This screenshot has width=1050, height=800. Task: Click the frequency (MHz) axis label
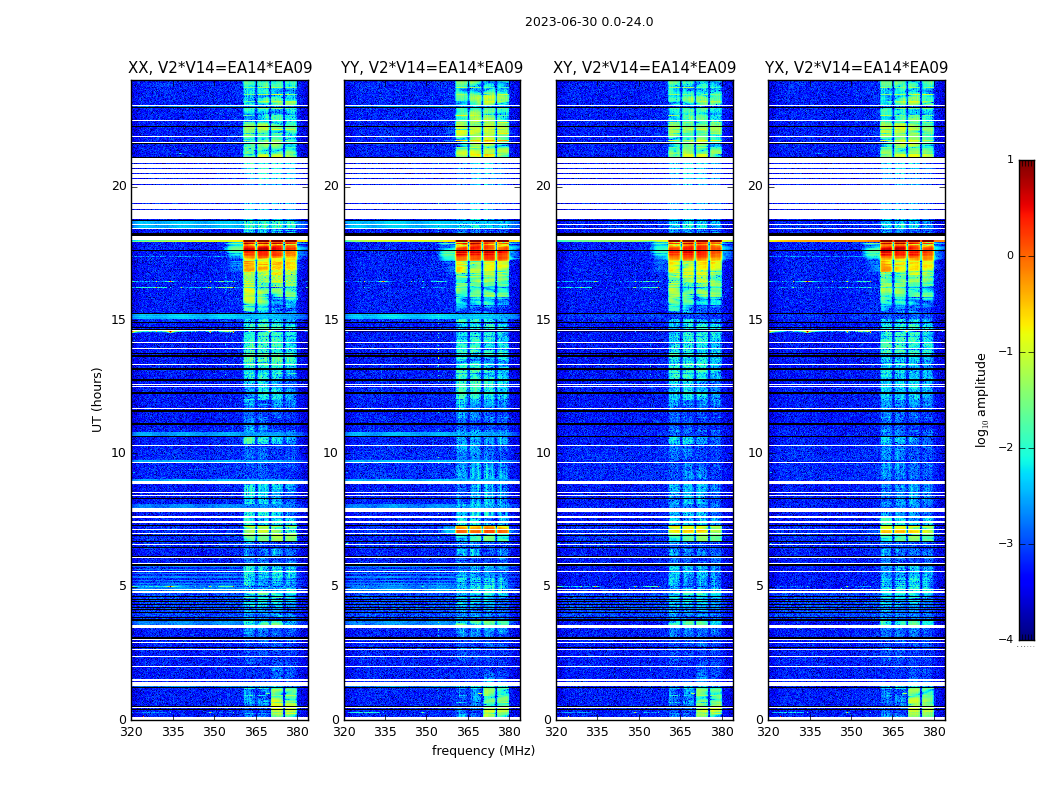click(483, 751)
